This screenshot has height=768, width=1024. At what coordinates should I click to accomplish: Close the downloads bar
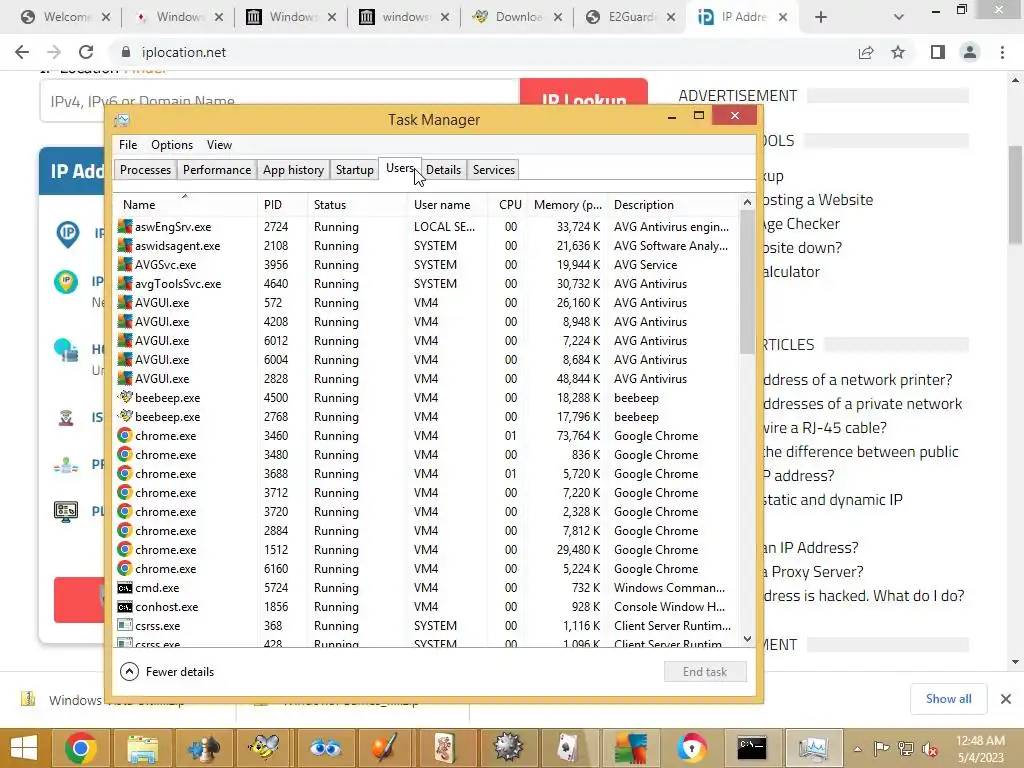coord(1006,699)
